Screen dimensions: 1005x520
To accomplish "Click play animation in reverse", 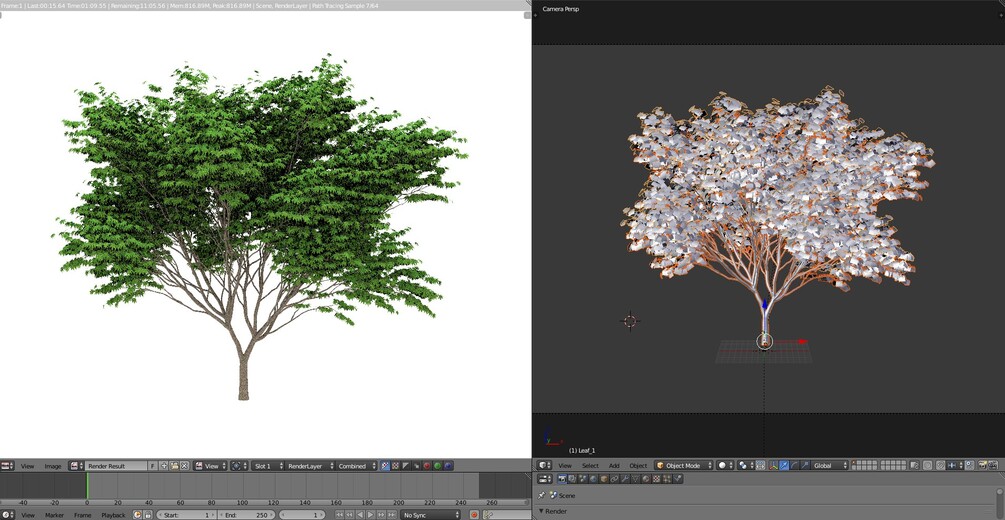I will point(360,515).
